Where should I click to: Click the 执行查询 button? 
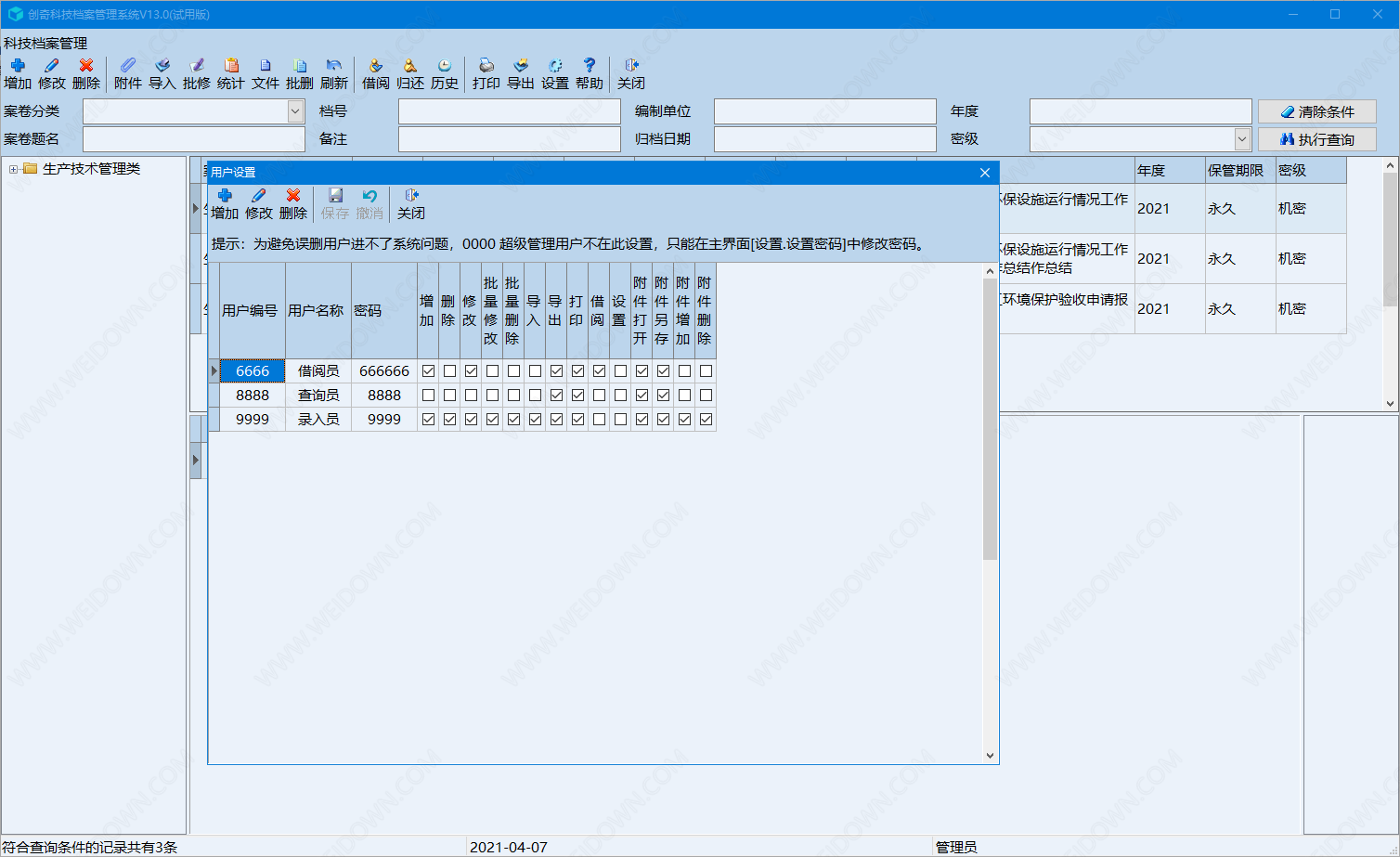(1316, 139)
